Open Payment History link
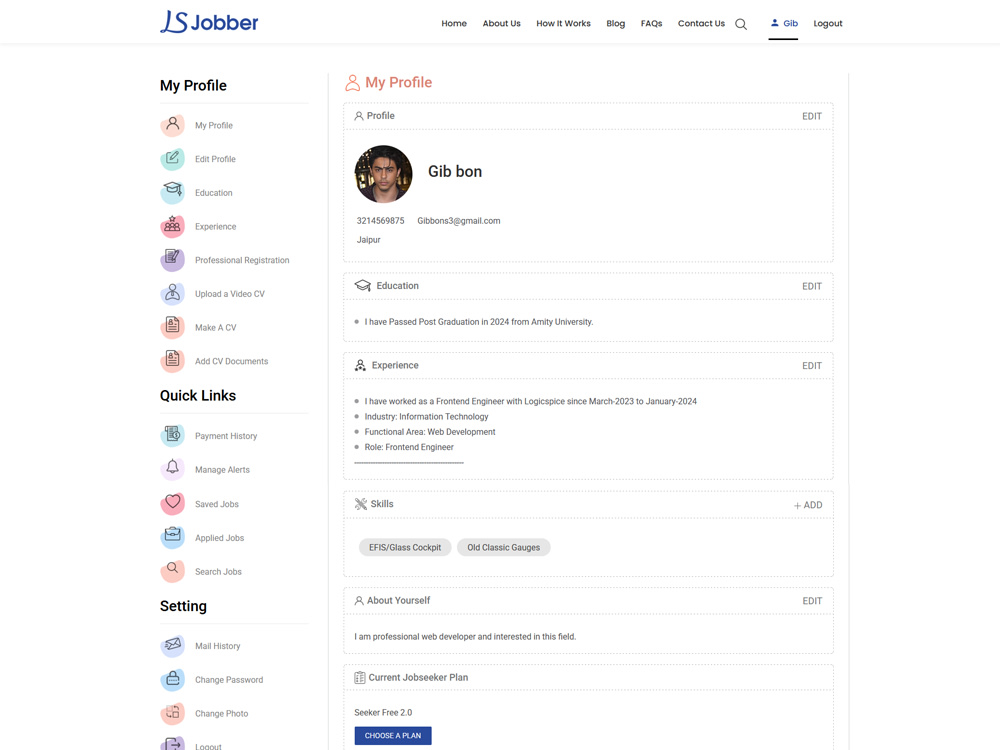 tap(226, 436)
